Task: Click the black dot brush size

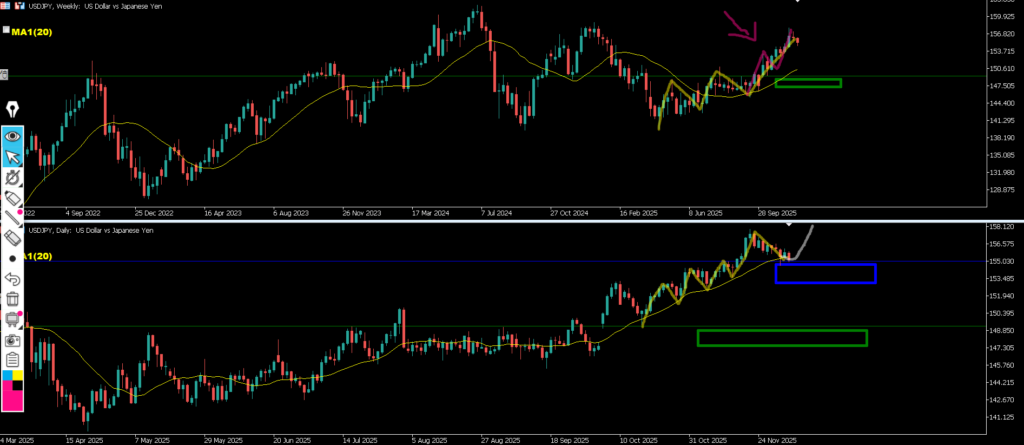Action: pos(13,257)
